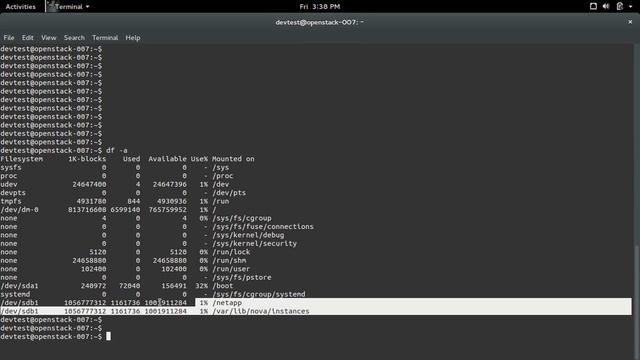Click the 'devpts' filesystem name
The width and height of the screenshot is (640, 360).
tap(13, 193)
